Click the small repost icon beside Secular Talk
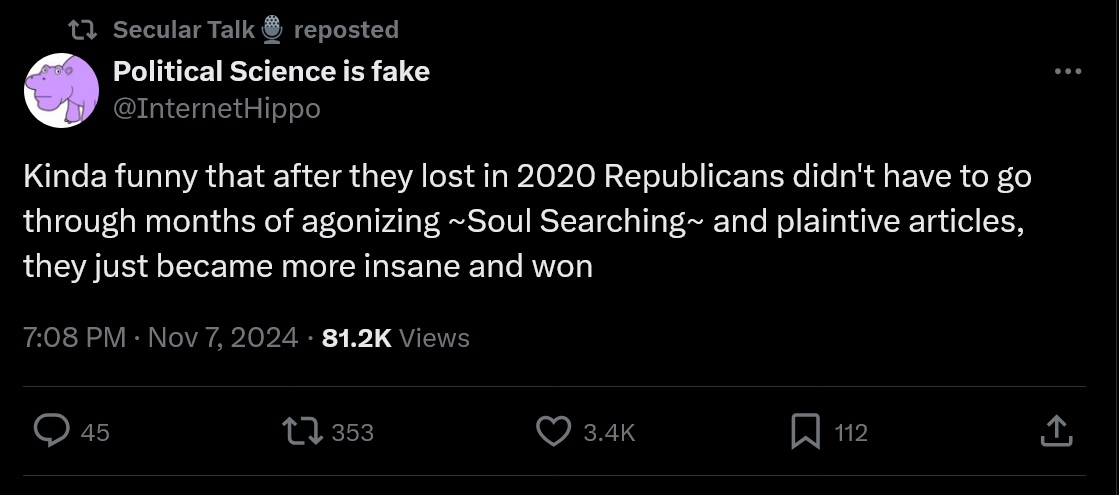Image resolution: width=1119 pixels, height=495 pixels. (86, 30)
